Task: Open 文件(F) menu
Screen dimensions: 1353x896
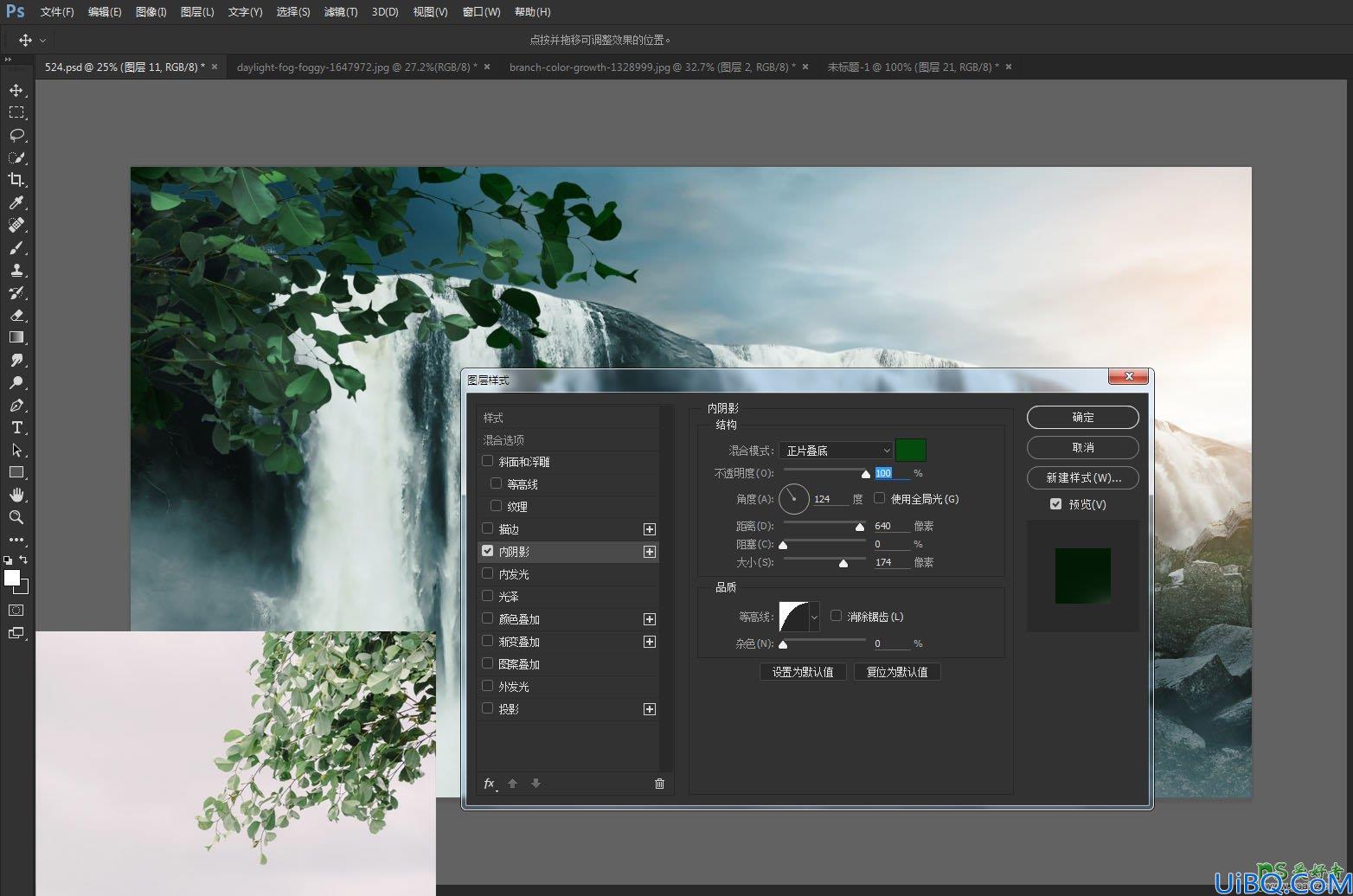Action: click(x=57, y=12)
